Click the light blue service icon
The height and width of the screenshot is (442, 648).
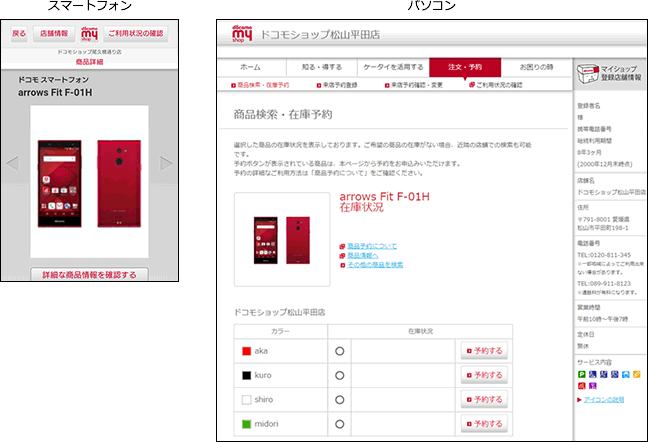(x=626, y=374)
